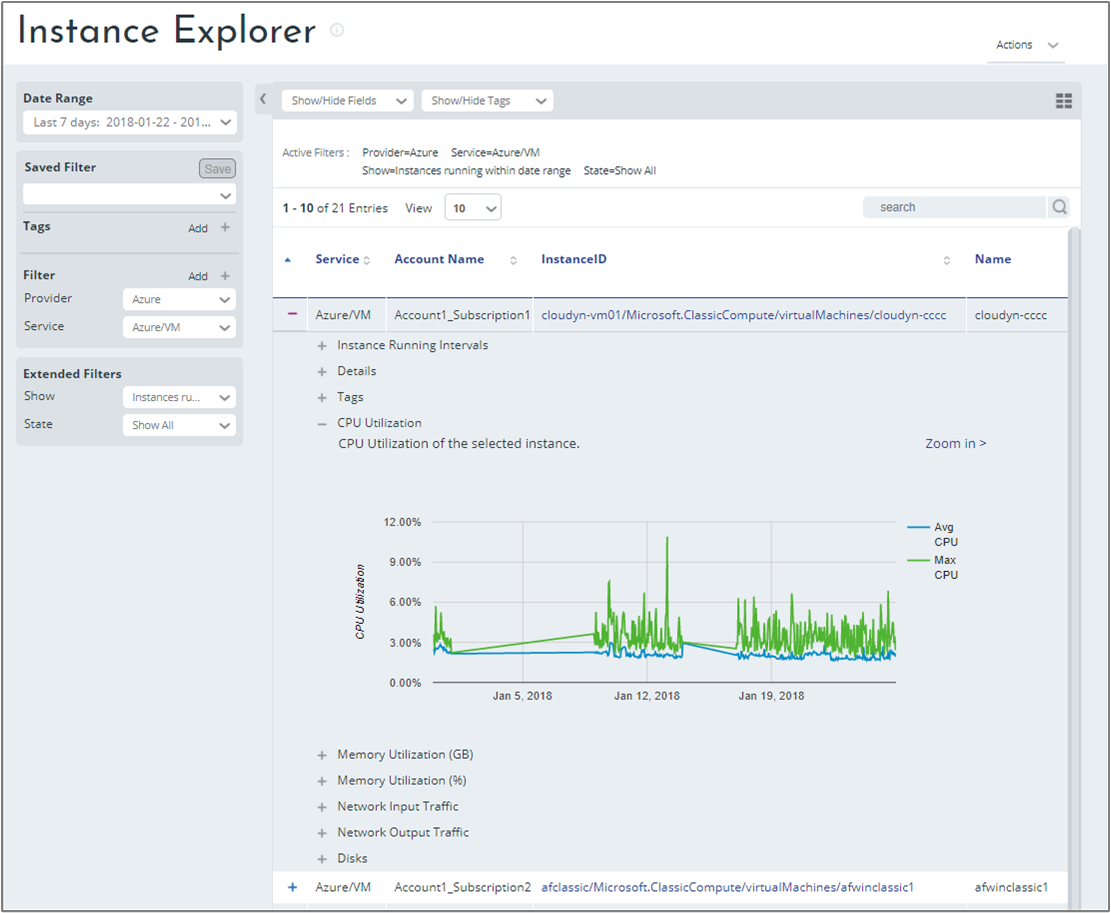Image resolution: width=1111 pixels, height=913 pixels.
Task: Click the Save filter button
Action: click(x=218, y=169)
